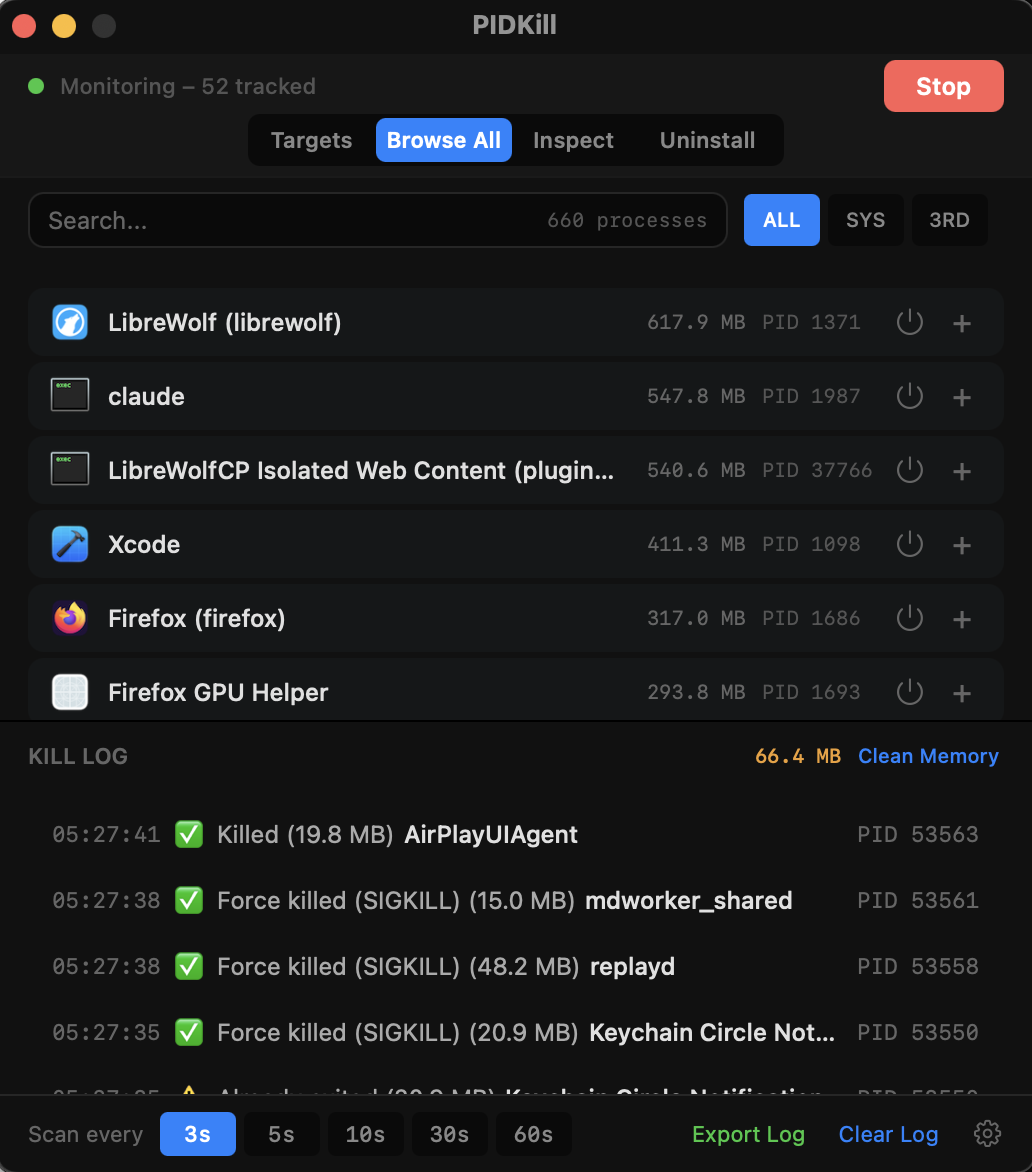Viewport: 1032px width, 1172px height.
Task: Set scan interval to 30s
Action: [450, 1134]
